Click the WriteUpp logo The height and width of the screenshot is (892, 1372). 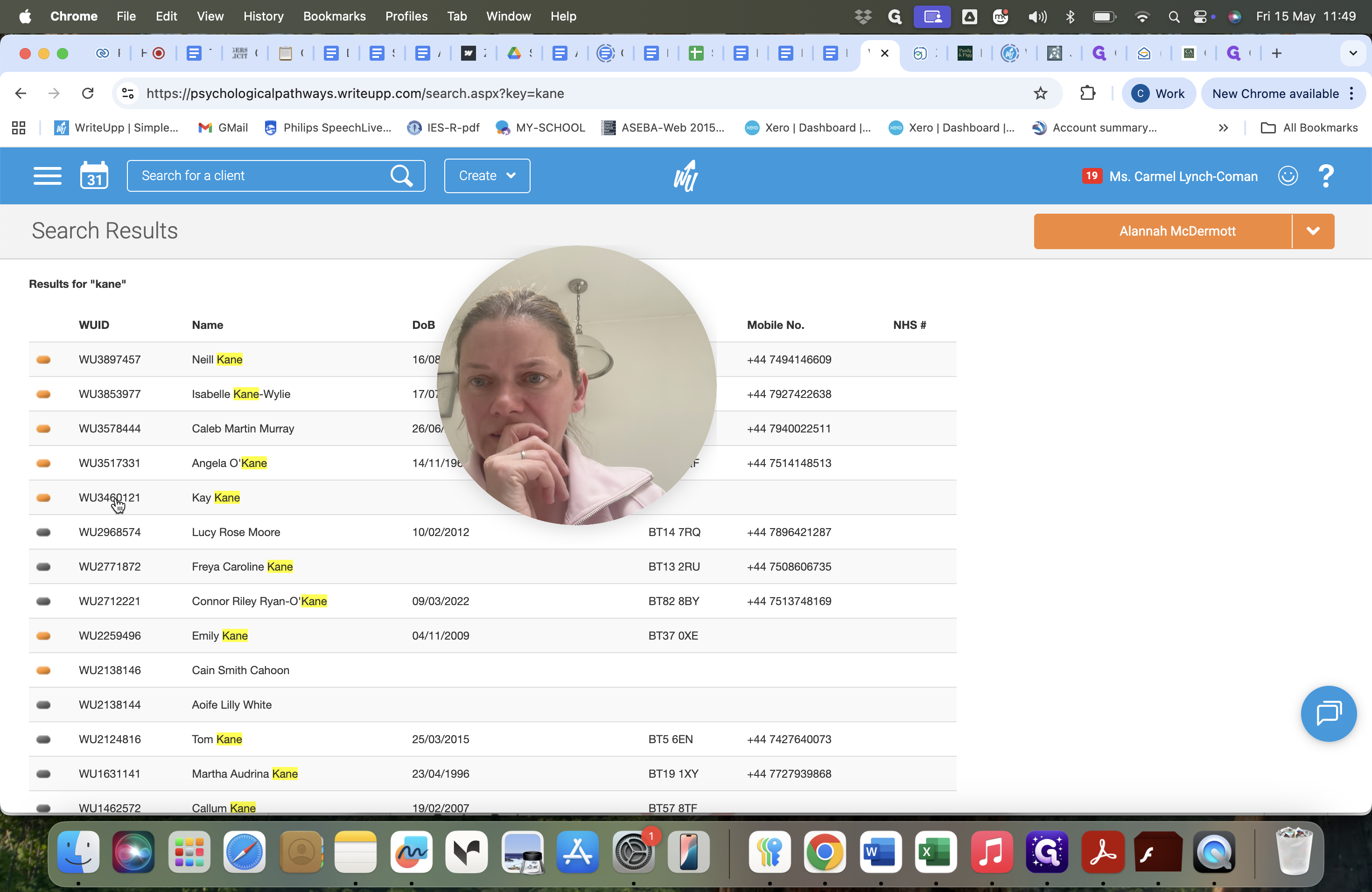[x=686, y=176]
